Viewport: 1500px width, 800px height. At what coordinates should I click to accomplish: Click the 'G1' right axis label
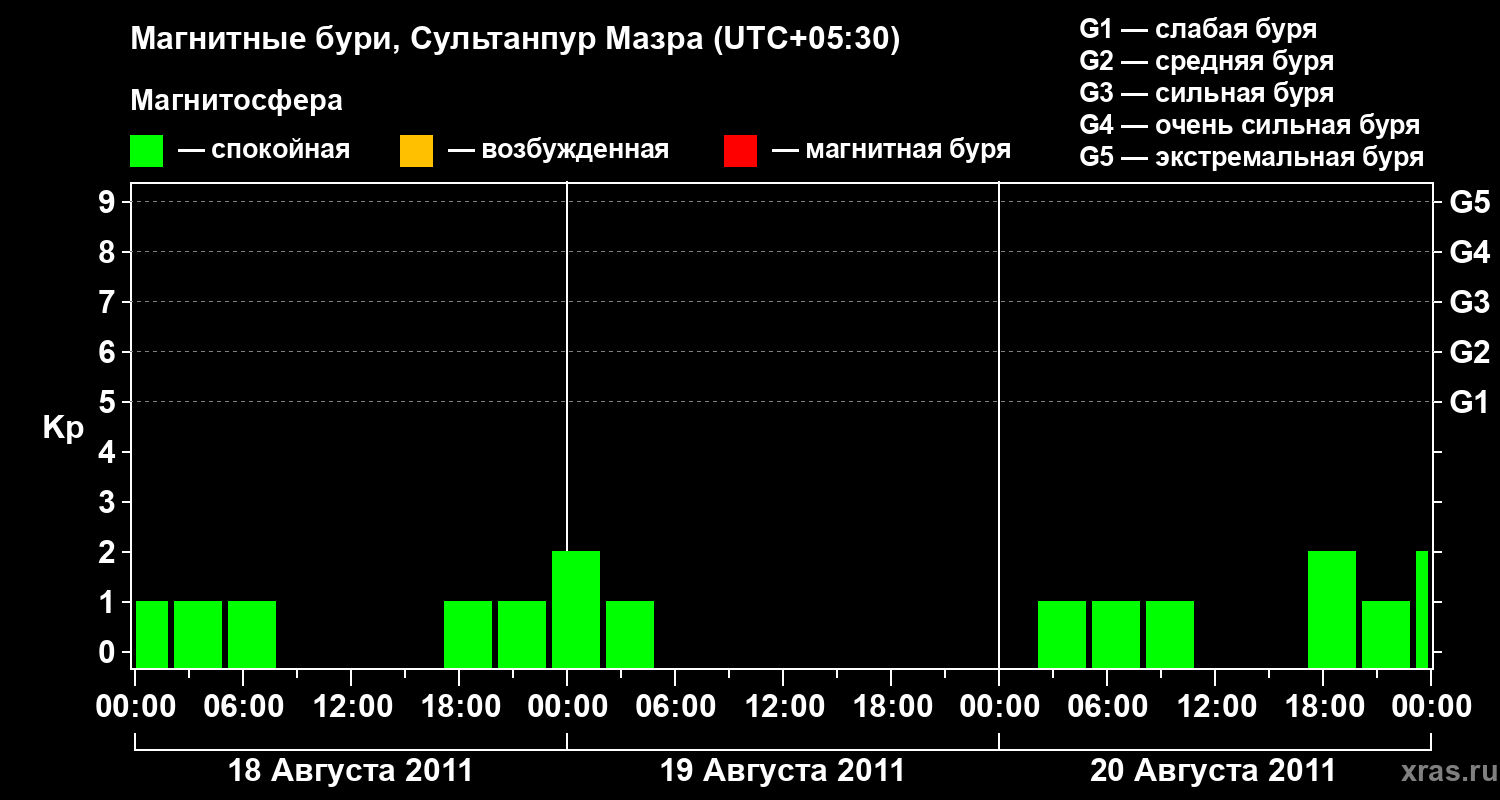pos(1469,402)
